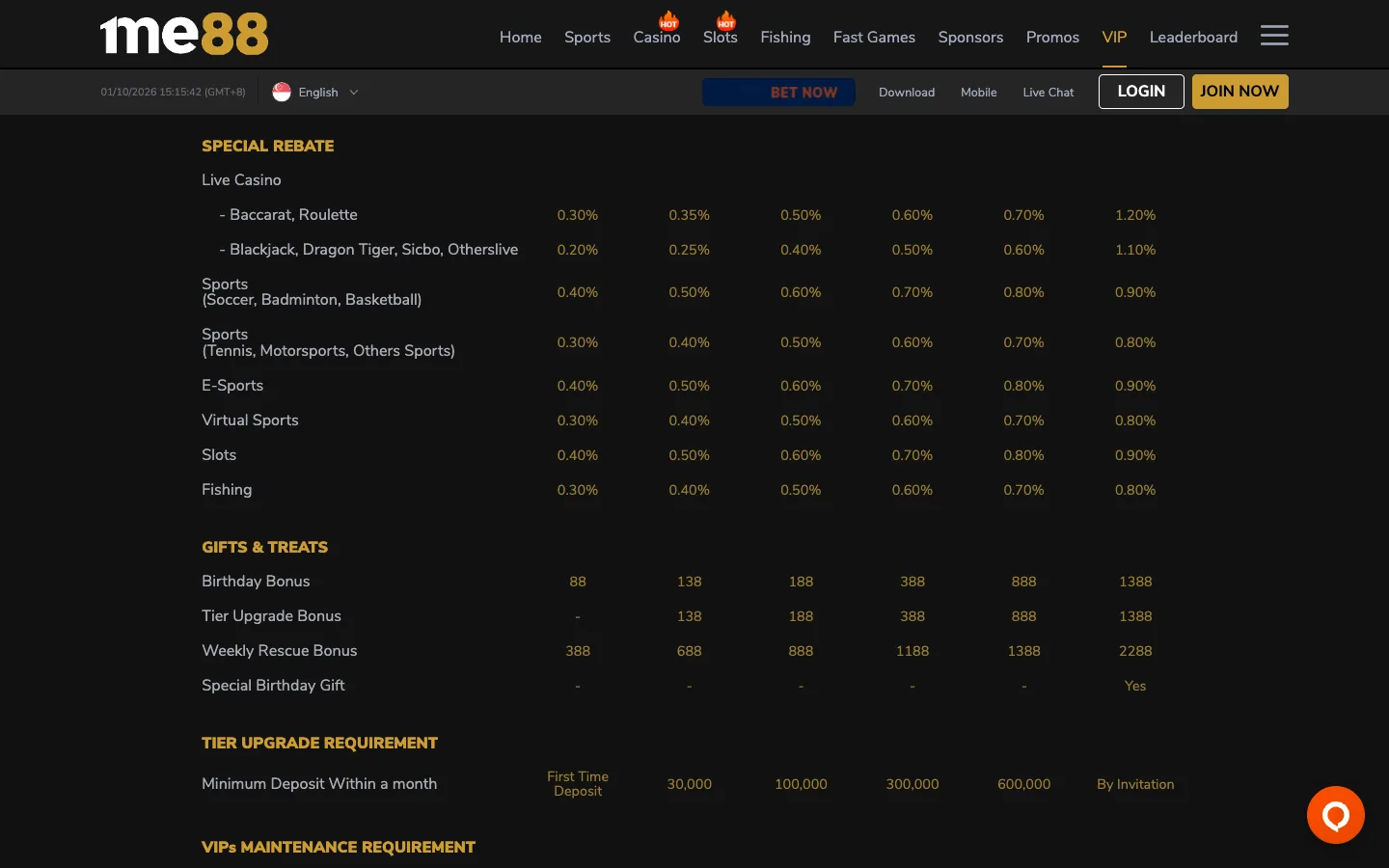1389x868 pixels.
Task: Click the Special Birthday Gift label
Action: pos(273,686)
